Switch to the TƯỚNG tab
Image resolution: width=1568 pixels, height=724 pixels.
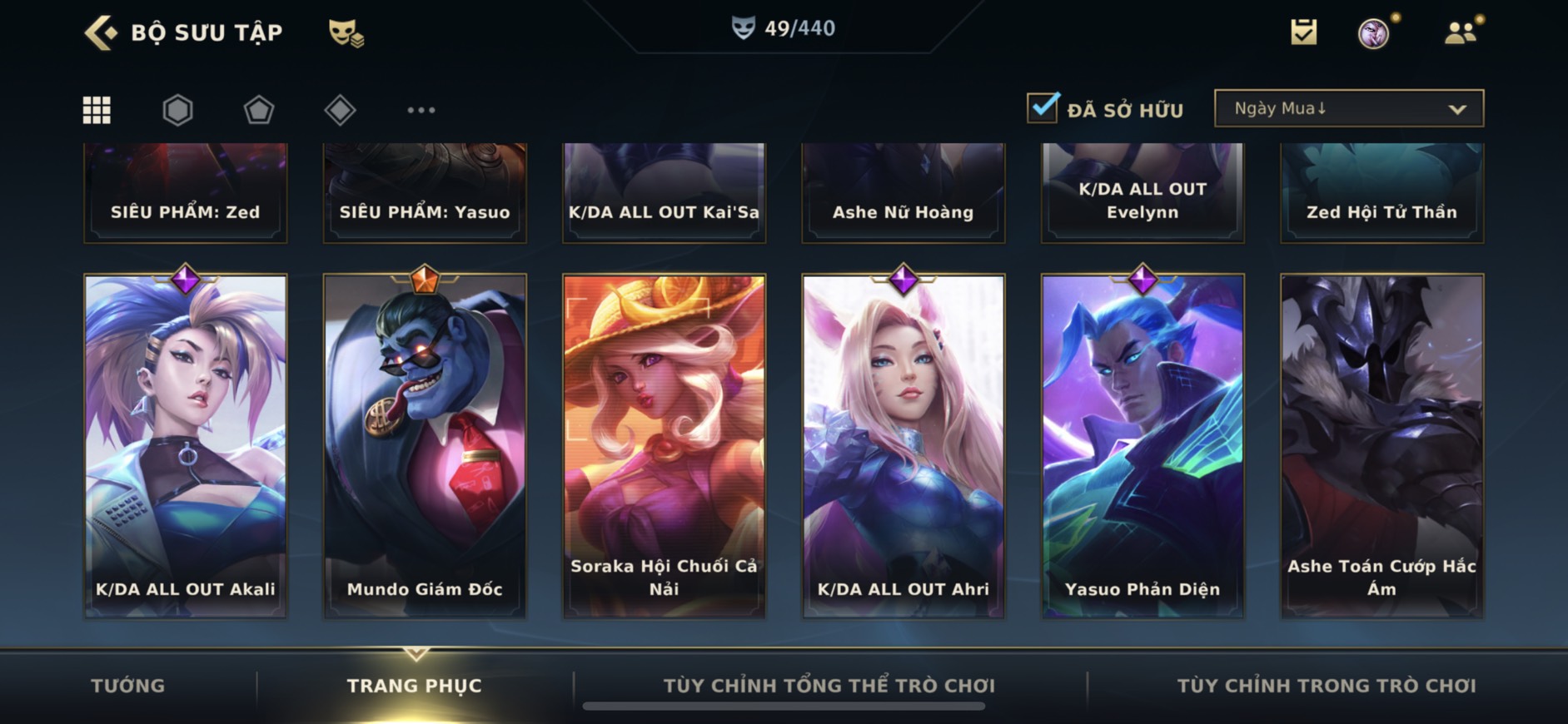pos(128,686)
